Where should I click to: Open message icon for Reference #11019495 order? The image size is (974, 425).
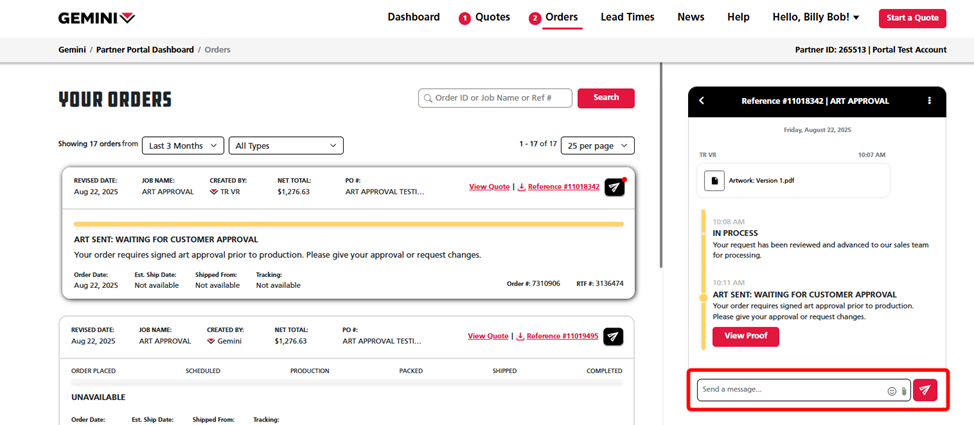click(613, 336)
